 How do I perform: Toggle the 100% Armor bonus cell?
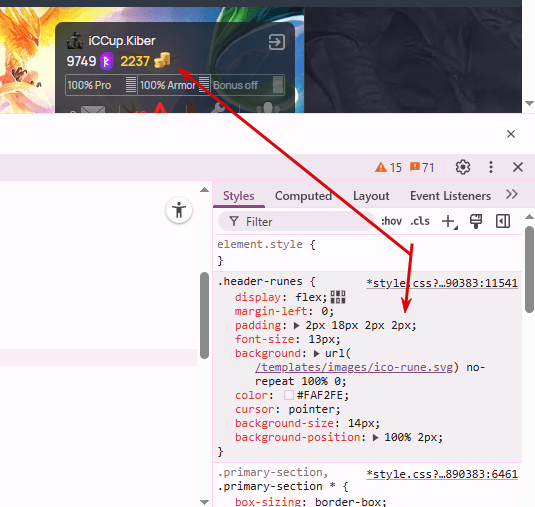(x=174, y=85)
